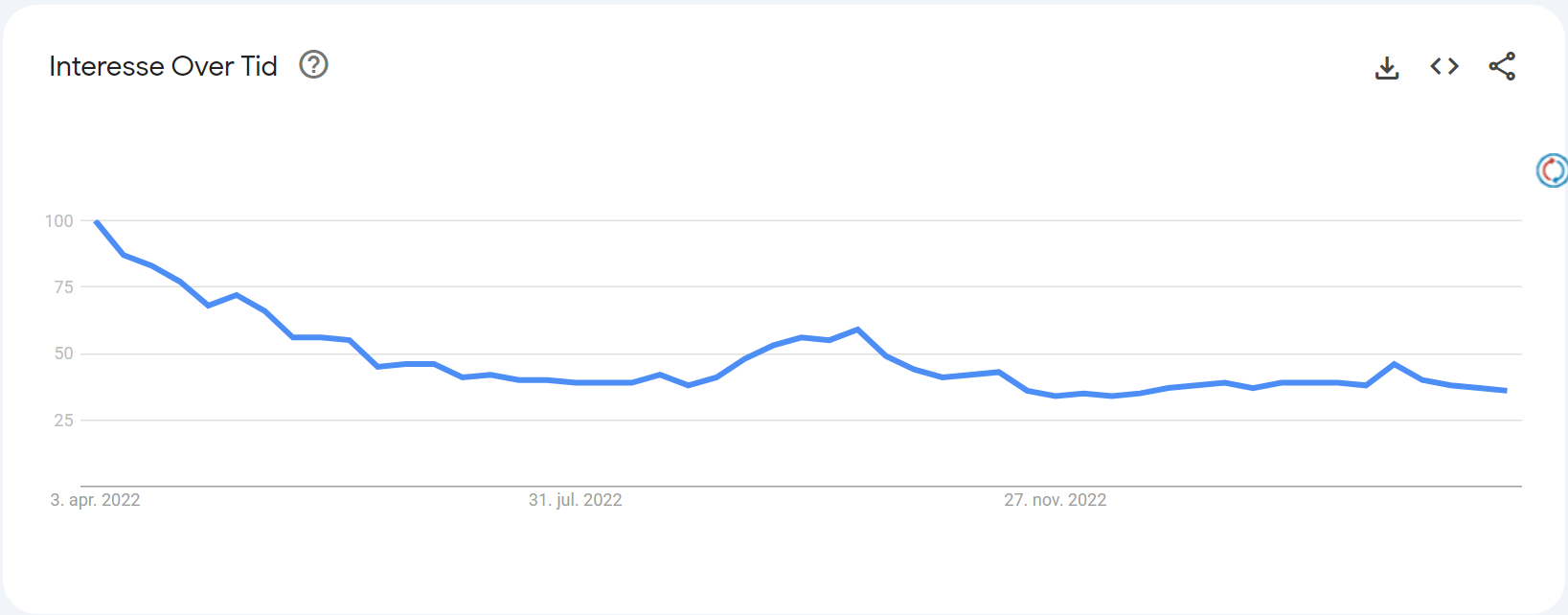Click the Interesse Over Tid heading
1568x615 pixels.
(x=163, y=66)
